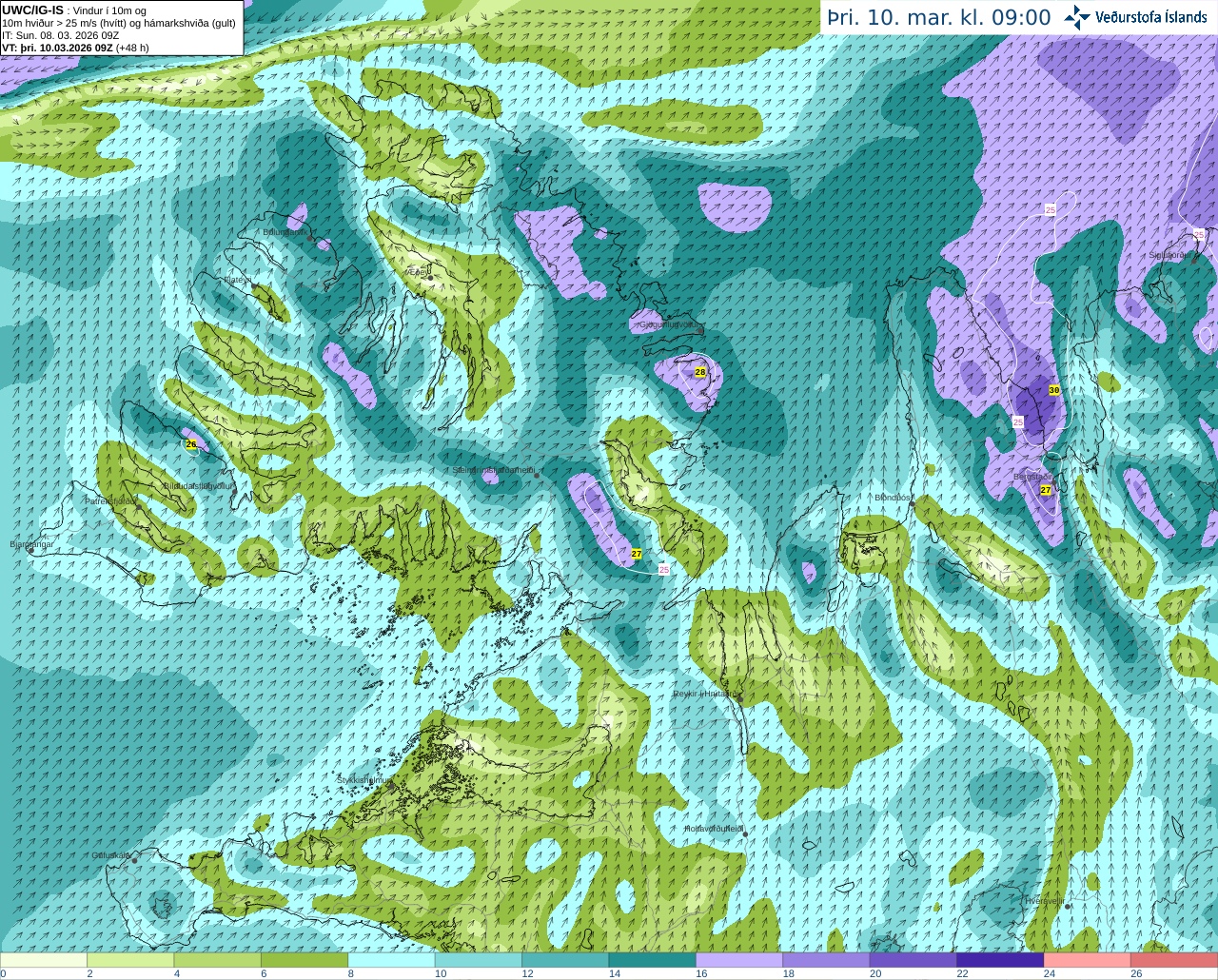Click the 14–16 m/s dark teal legend swatch
Screen dimensions: 1218x980
point(653,960)
